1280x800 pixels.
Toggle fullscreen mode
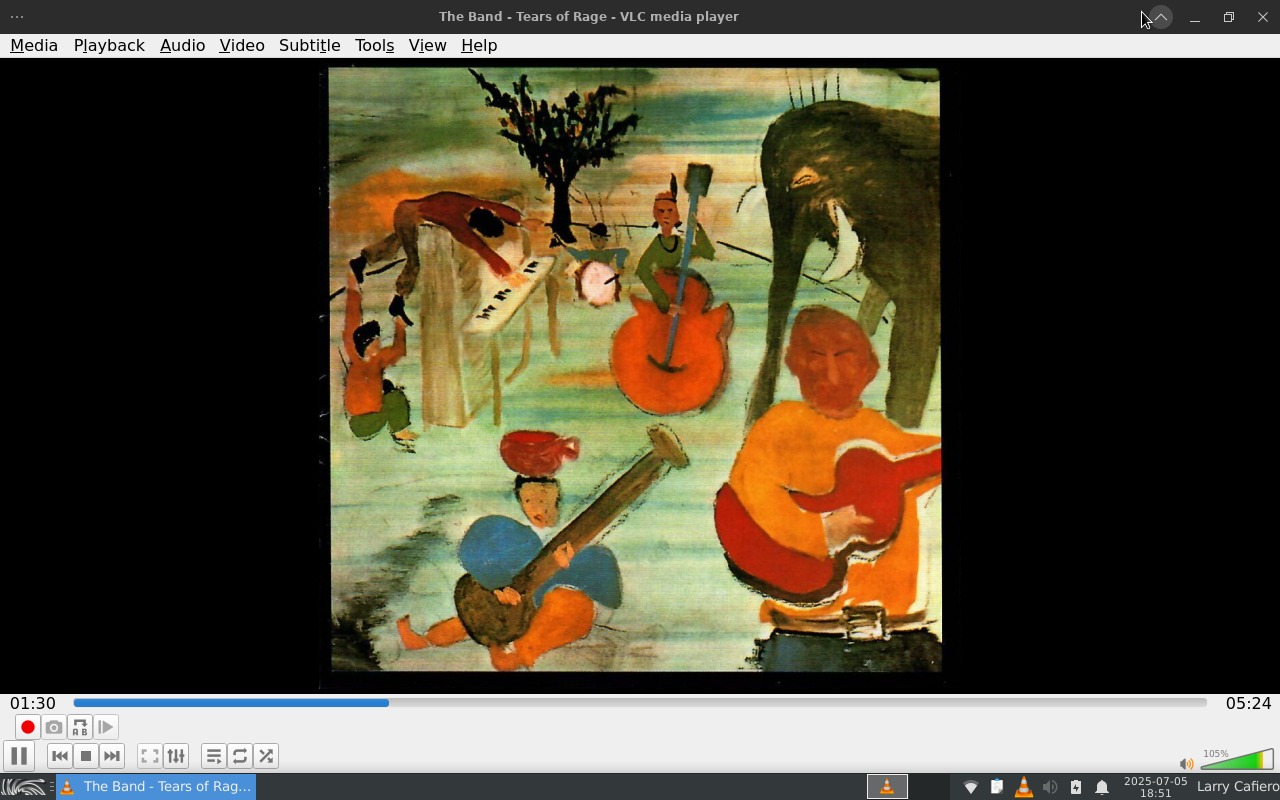tap(150, 756)
